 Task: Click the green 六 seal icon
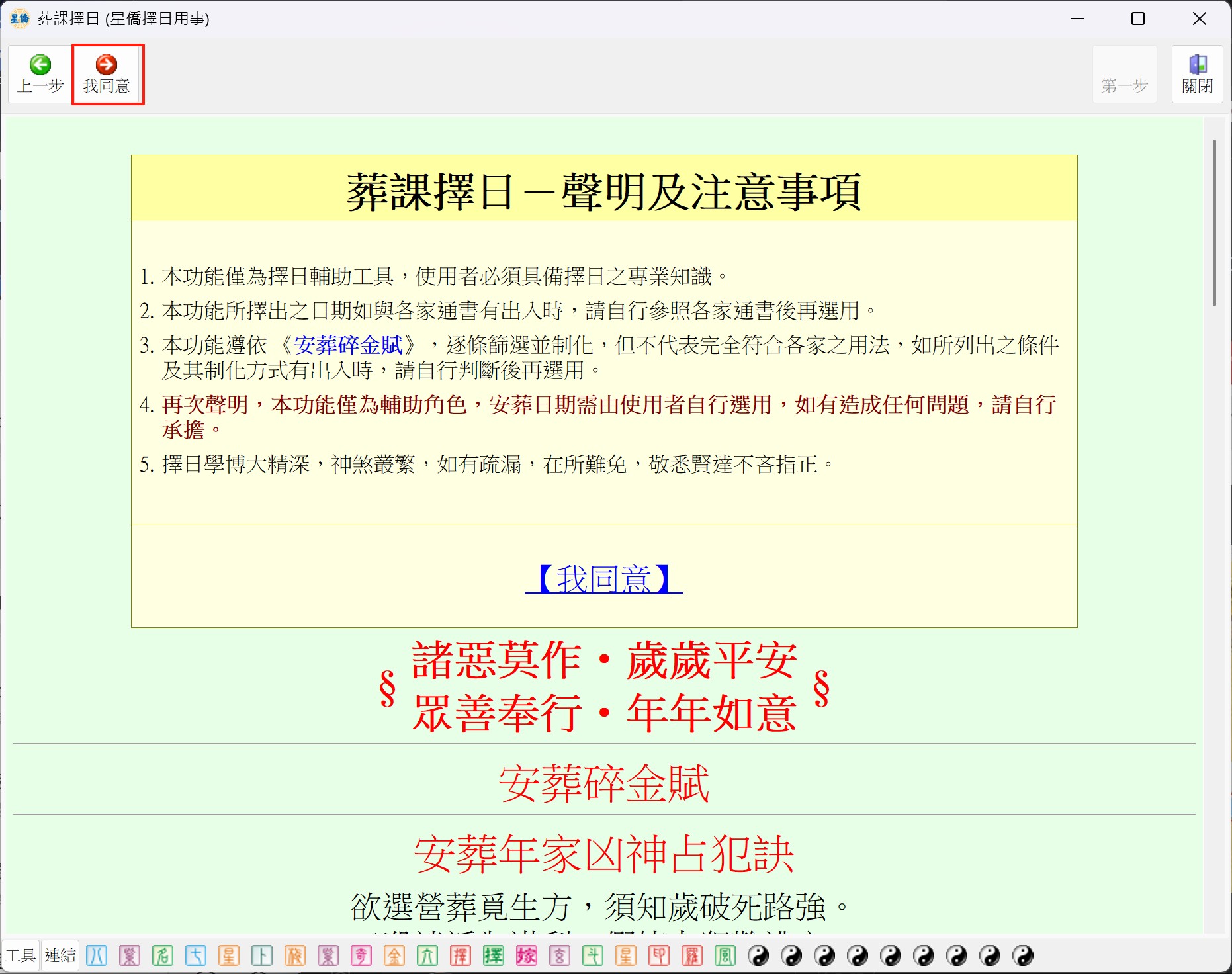(427, 955)
